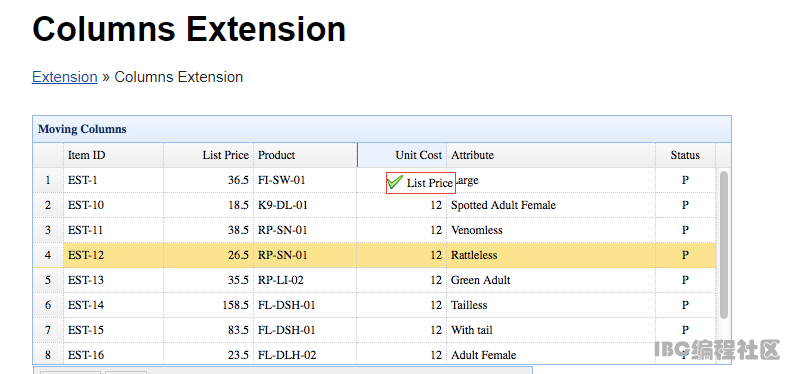Click the Moving Columns panel title
Image resolution: width=786 pixels, height=374 pixels.
pyautogui.click(x=82, y=129)
